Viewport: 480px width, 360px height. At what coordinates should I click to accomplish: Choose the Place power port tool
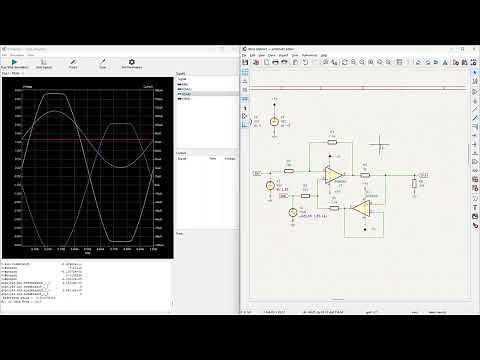tap(475, 101)
